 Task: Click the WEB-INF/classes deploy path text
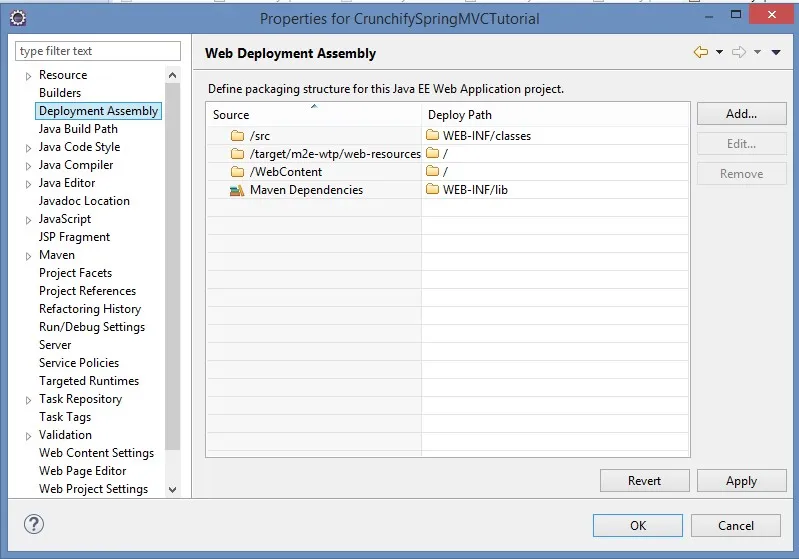point(487,136)
